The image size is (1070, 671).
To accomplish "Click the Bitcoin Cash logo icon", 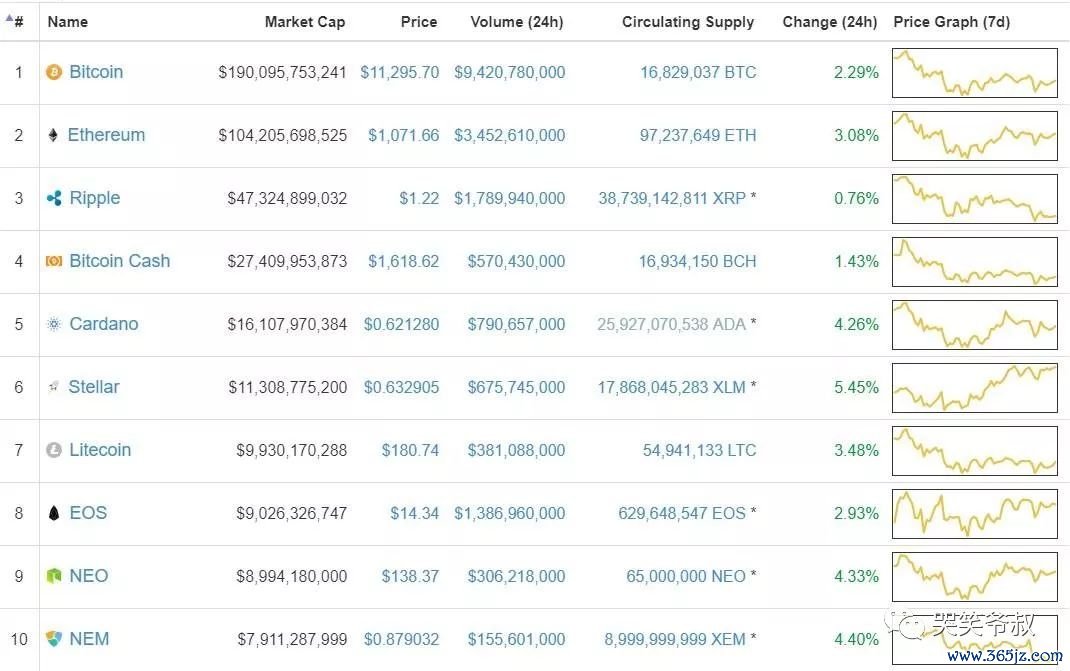I will 54,261.
